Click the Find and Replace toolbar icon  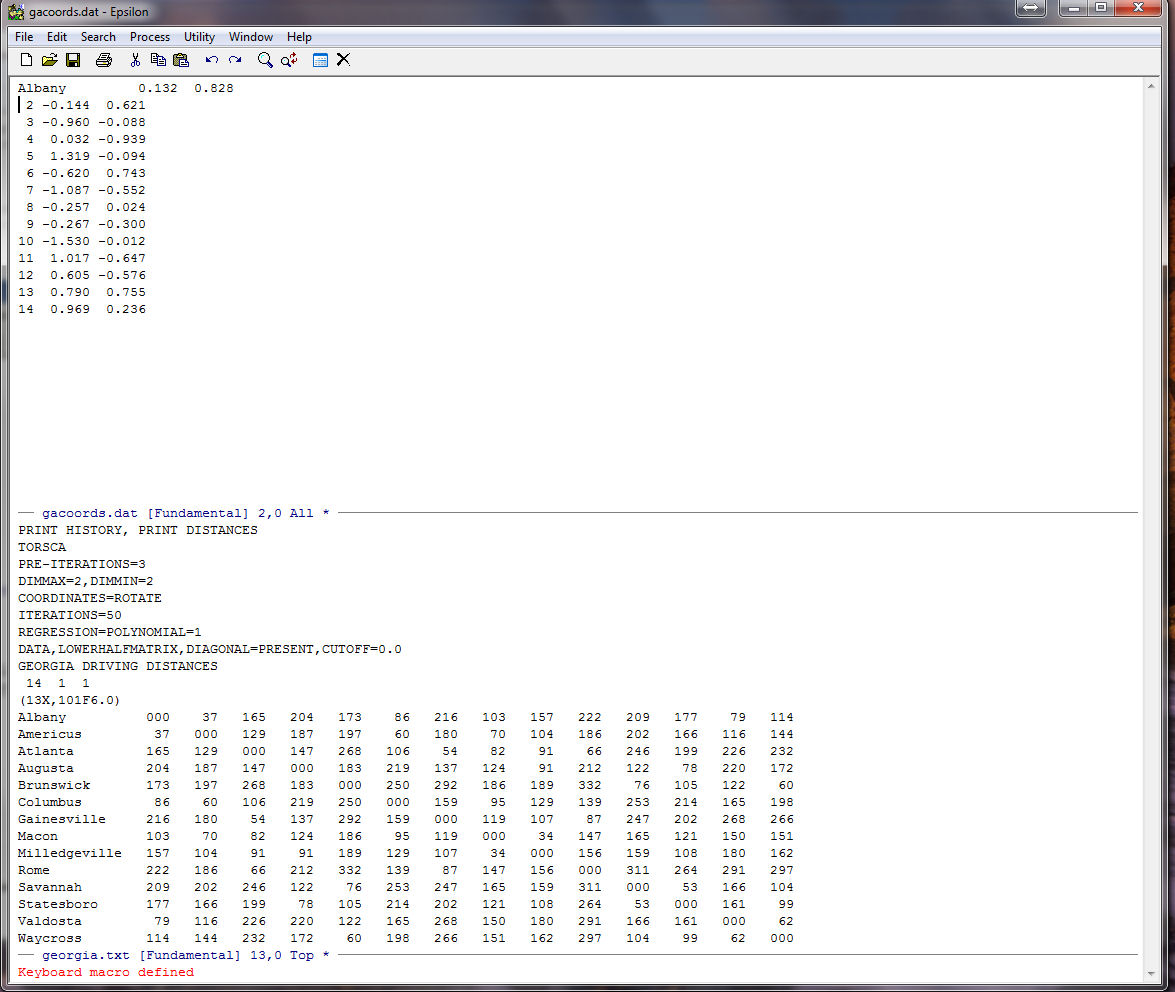click(289, 60)
